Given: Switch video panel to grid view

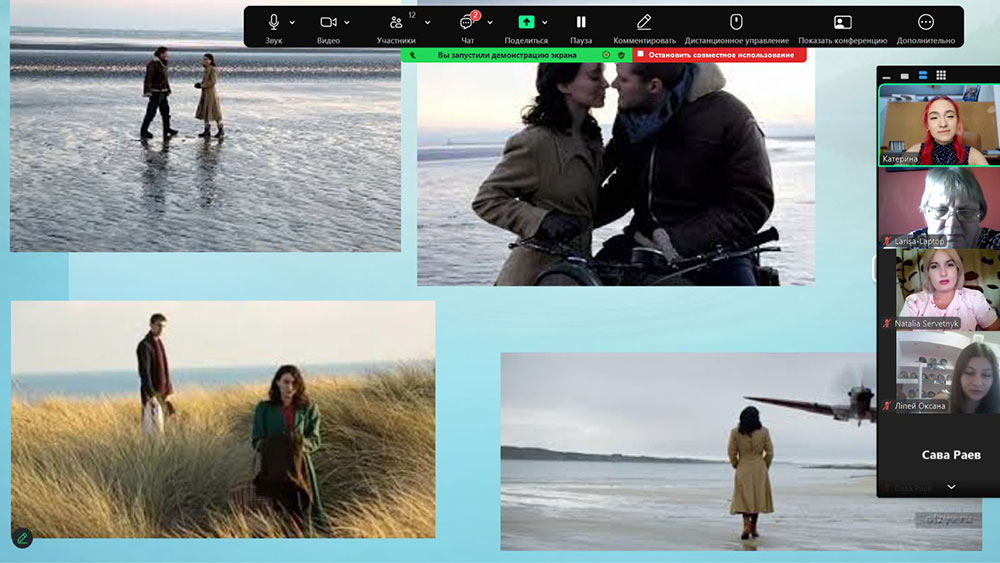Looking at the screenshot, I should (941, 75).
